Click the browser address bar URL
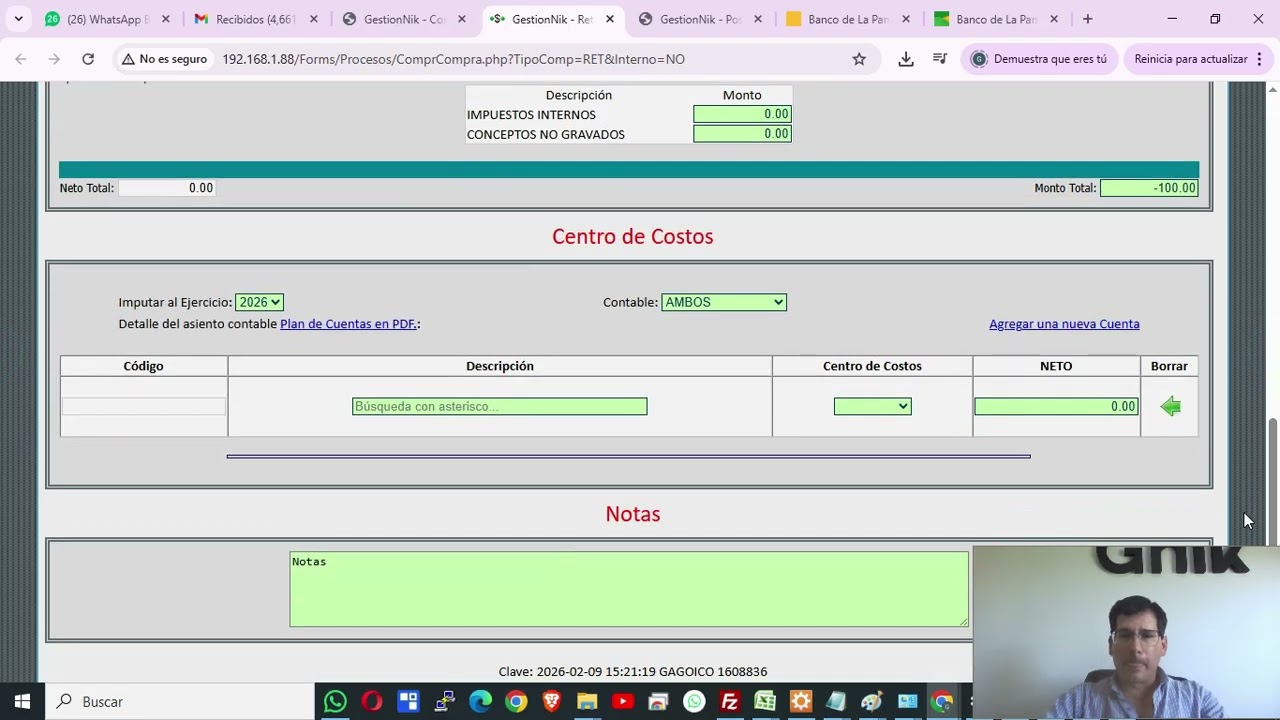This screenshot has height=720, width=1280. pos(453,59)
